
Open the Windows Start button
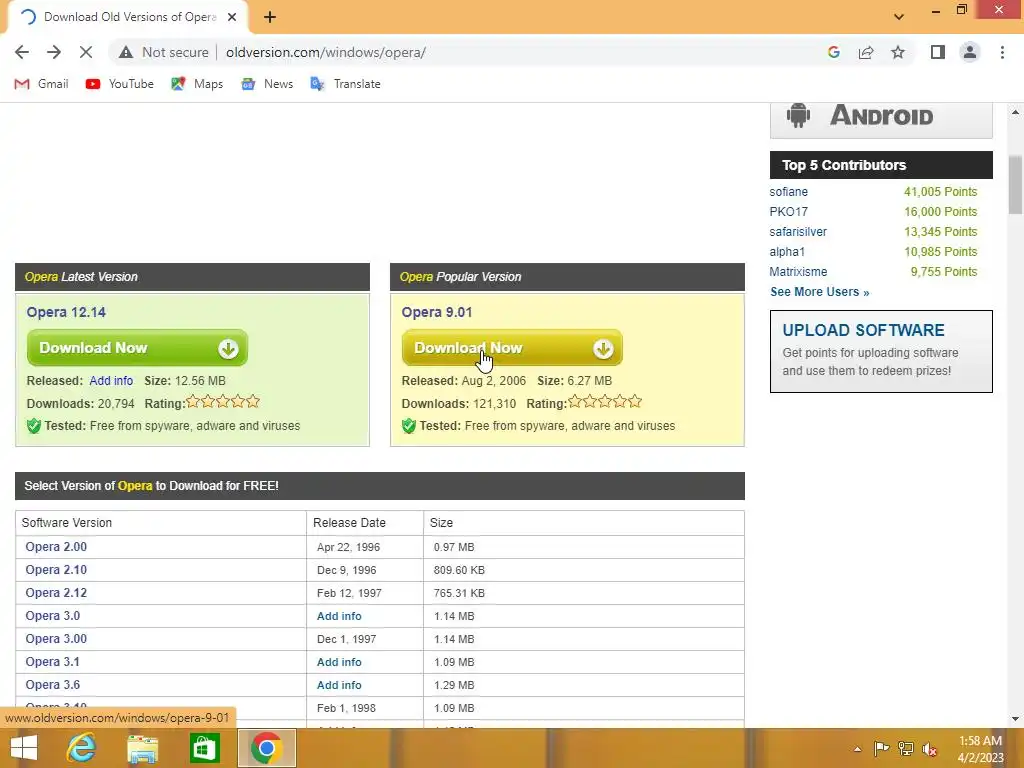coord(24,748)
